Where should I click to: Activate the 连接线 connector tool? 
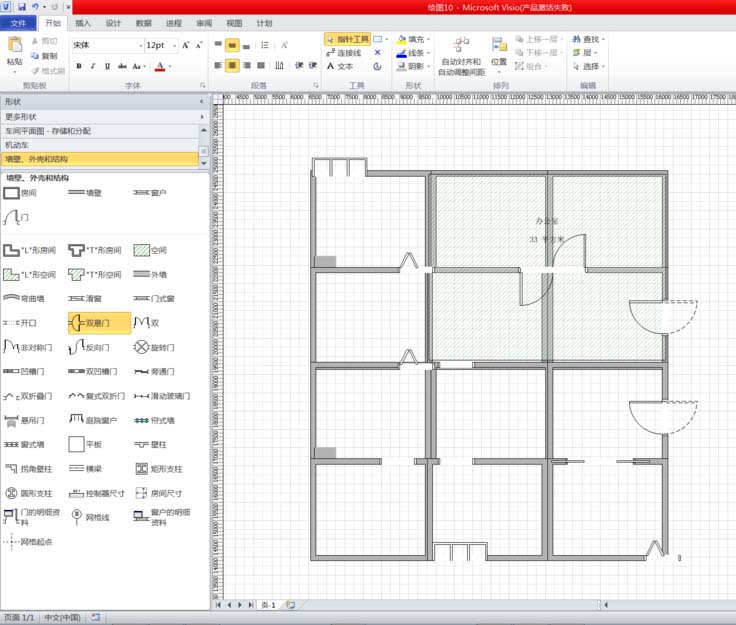pos(344,53)
